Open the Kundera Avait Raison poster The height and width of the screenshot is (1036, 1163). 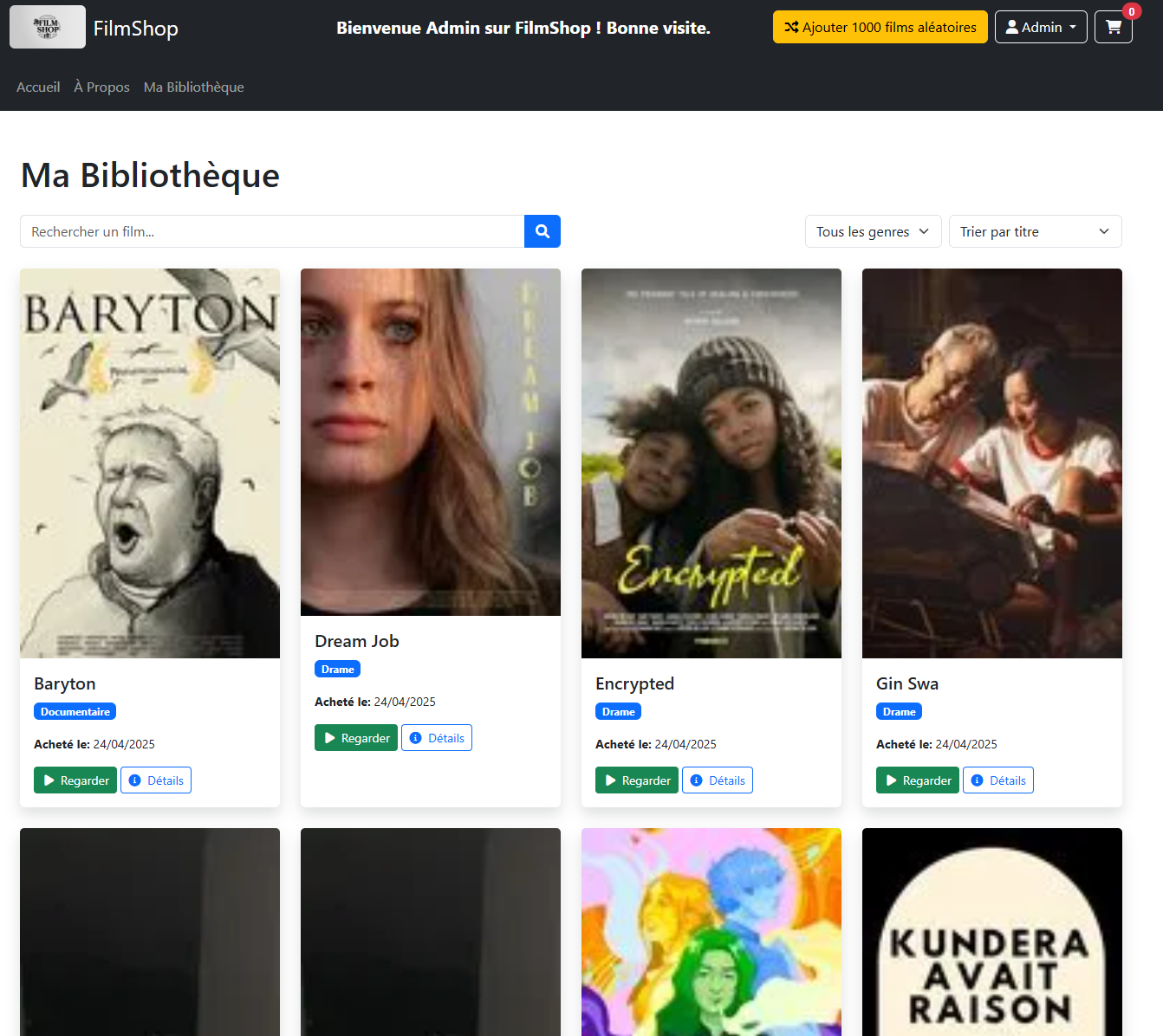pyautogui.click(x=991, y=931)
